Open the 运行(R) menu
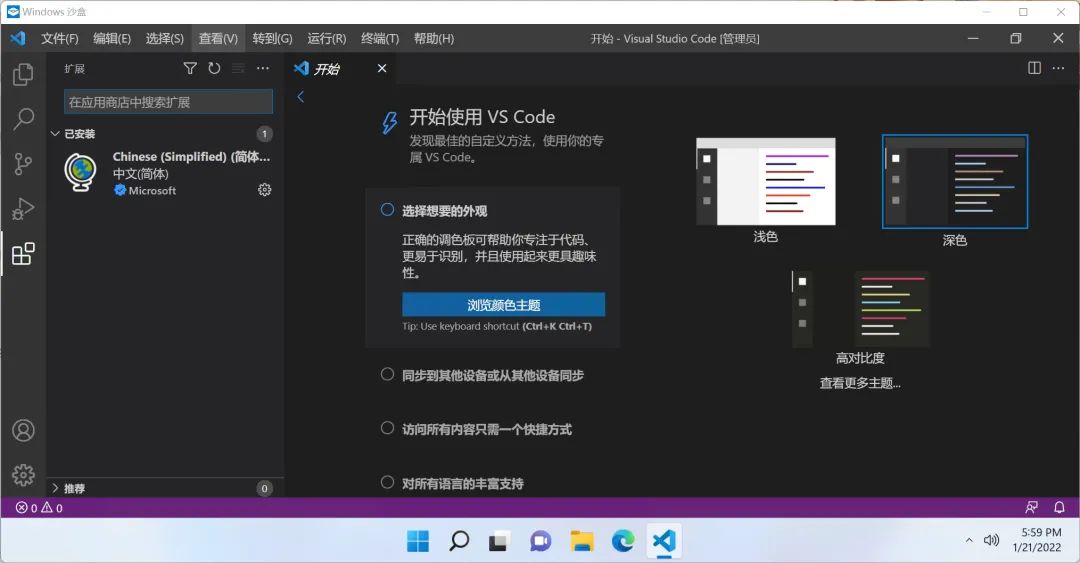This screenshot has width=1080, height=563. [326, 39]
